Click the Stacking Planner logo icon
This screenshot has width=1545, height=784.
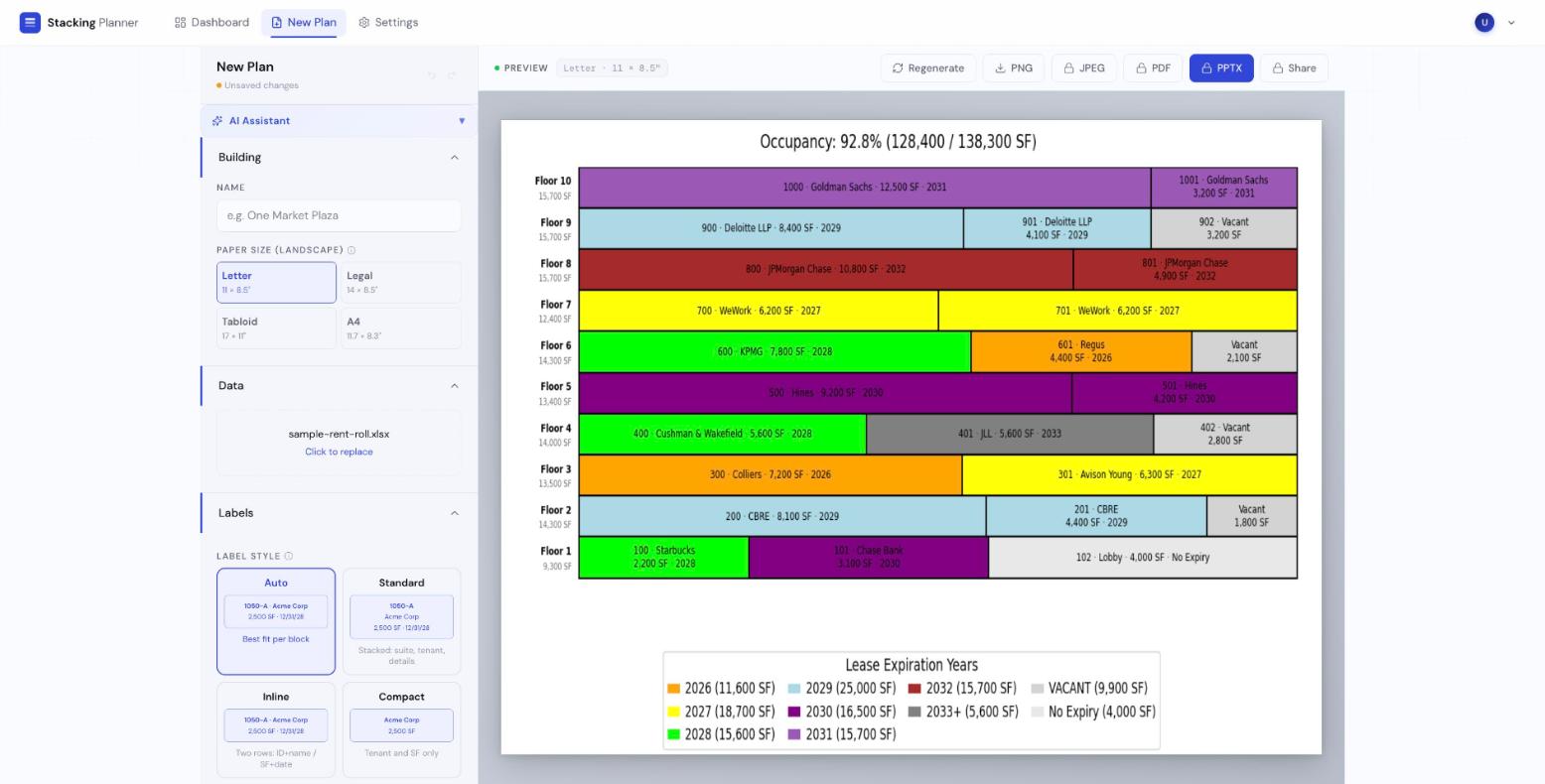(30, 22)
